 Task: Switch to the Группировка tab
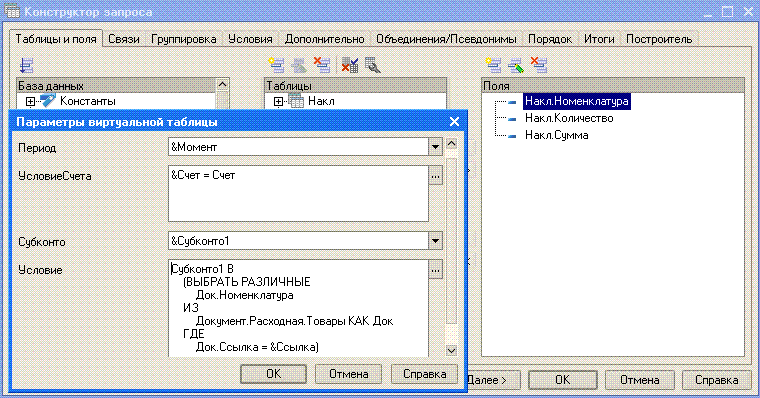click(184, 39)
